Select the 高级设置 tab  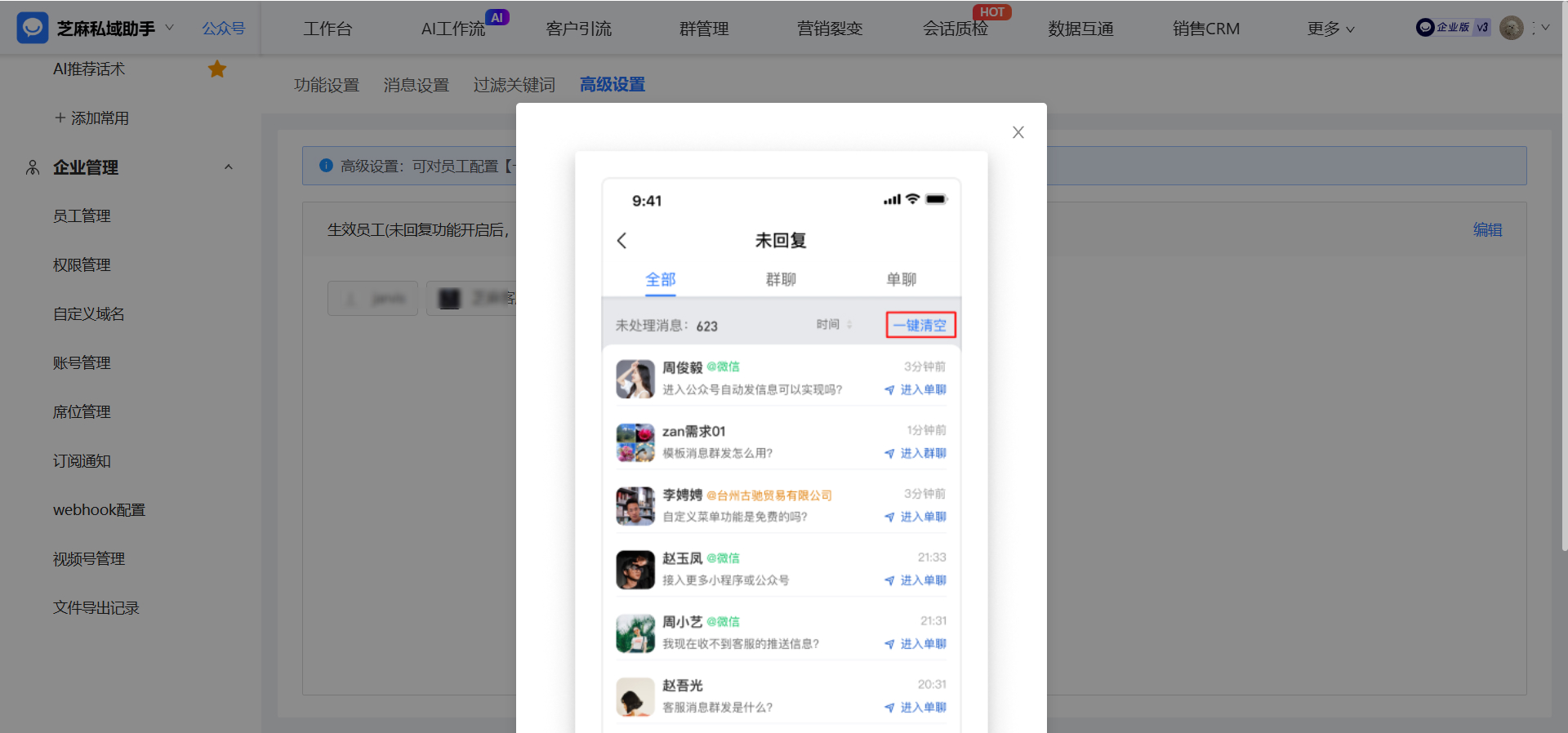point(612,85)
